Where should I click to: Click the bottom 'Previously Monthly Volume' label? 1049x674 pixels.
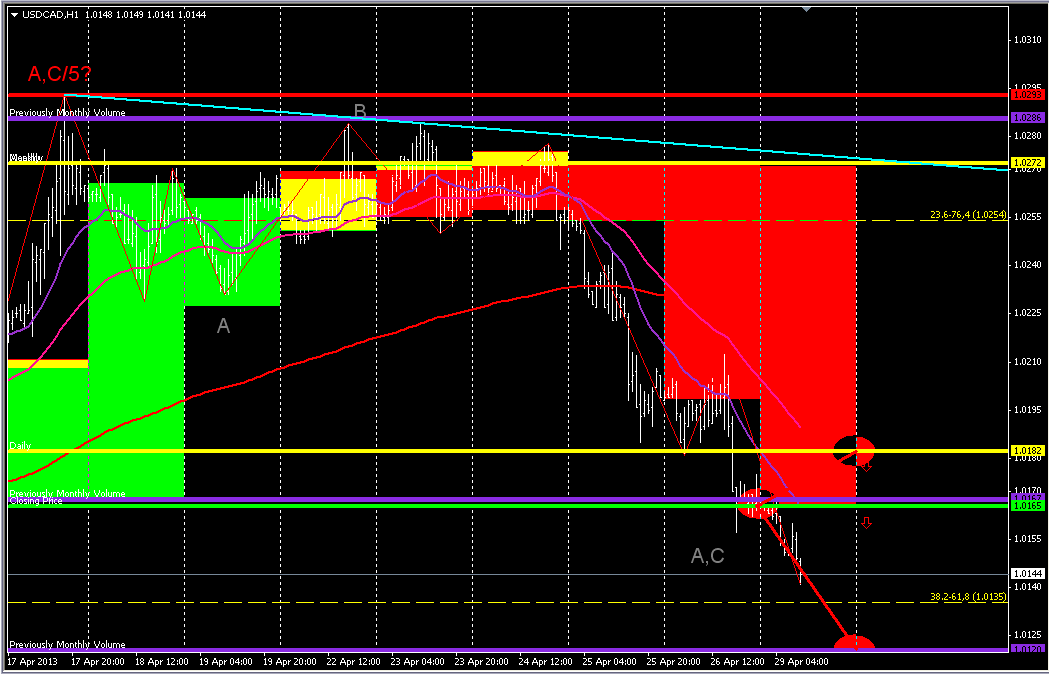tap(67, 645)
